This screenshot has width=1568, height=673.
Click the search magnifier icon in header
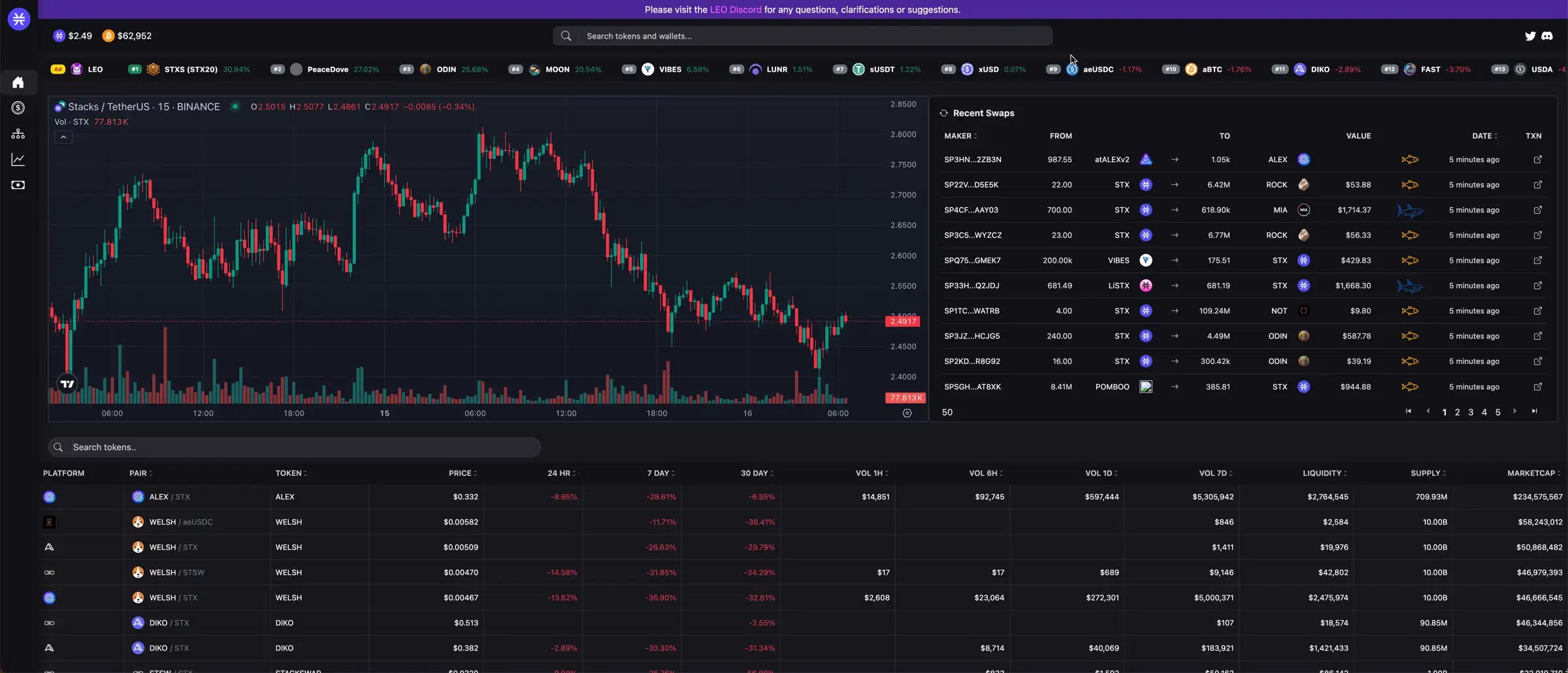click(x=566, y=36)
